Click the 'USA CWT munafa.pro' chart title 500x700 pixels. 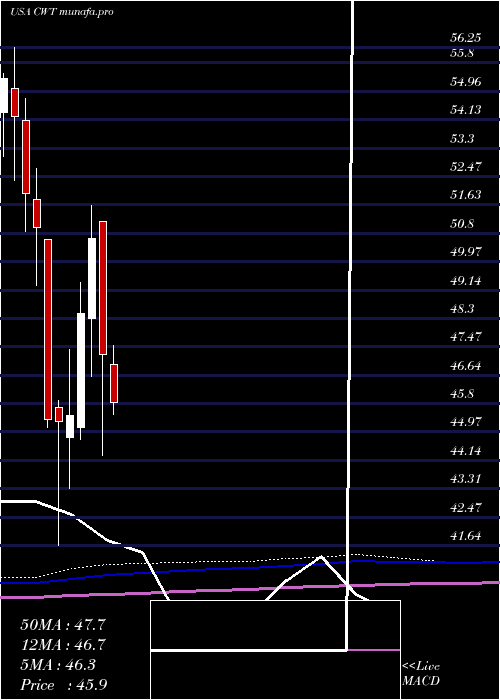(x=62, y=12)
